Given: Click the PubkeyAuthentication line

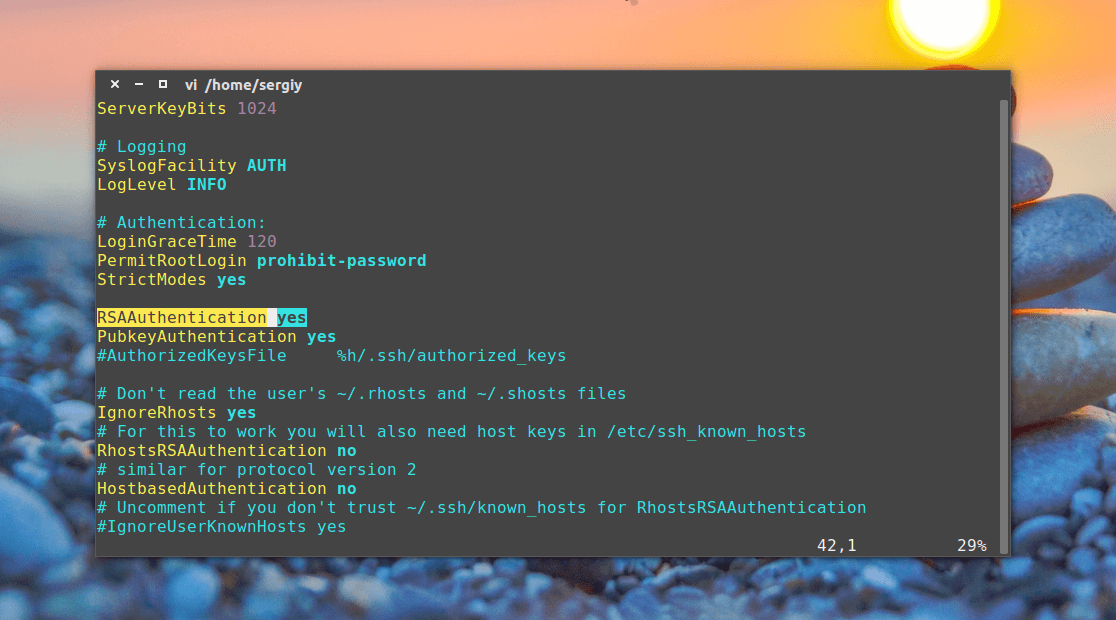Looking at the screenshot, I should point(216,336).
